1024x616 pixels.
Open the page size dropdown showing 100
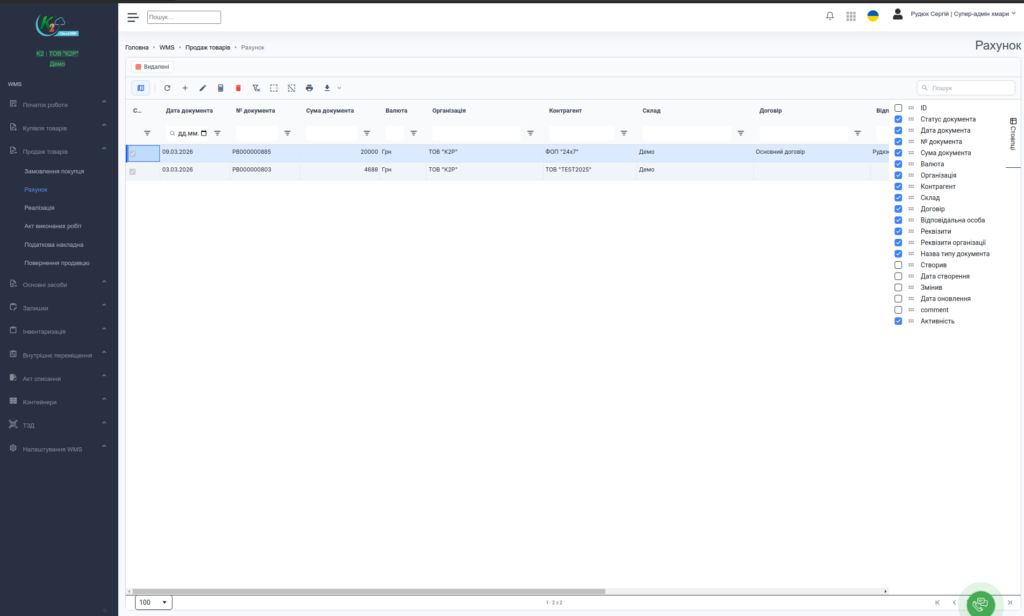pos(153,602)
